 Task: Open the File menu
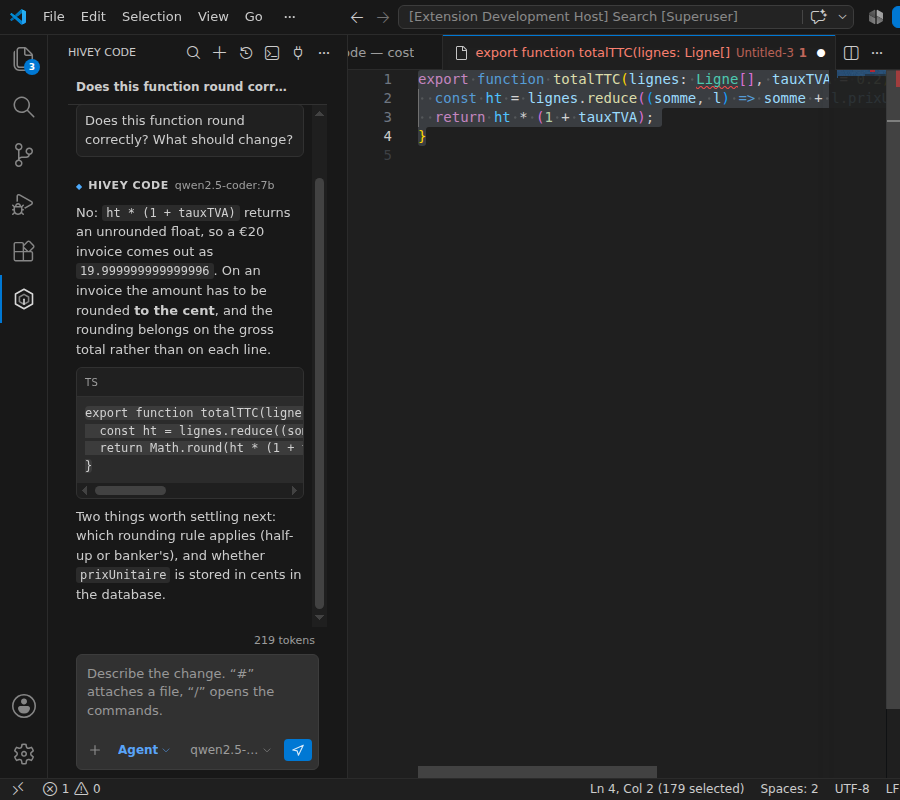point(53,17)
